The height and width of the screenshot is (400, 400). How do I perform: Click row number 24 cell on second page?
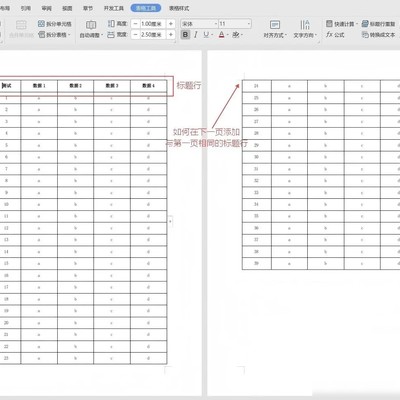(256, 86)
